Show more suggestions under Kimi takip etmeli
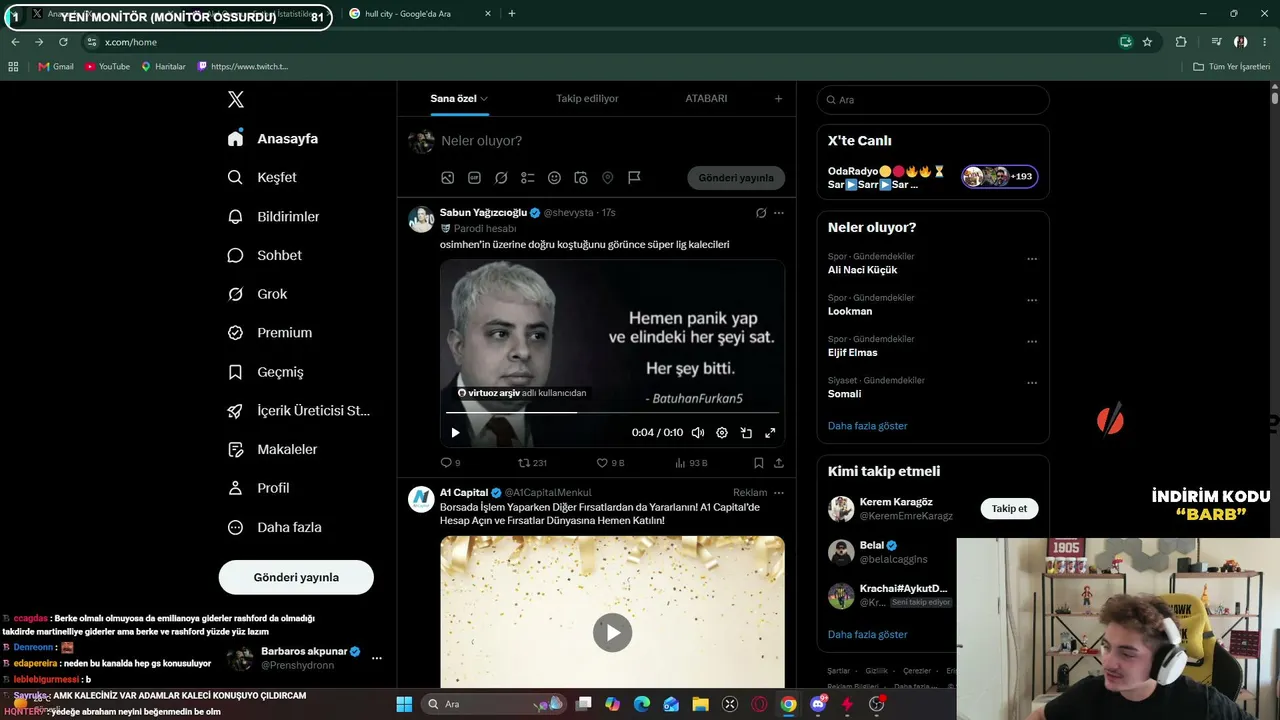The image size is (1280, 720). [x=868, y=635]
